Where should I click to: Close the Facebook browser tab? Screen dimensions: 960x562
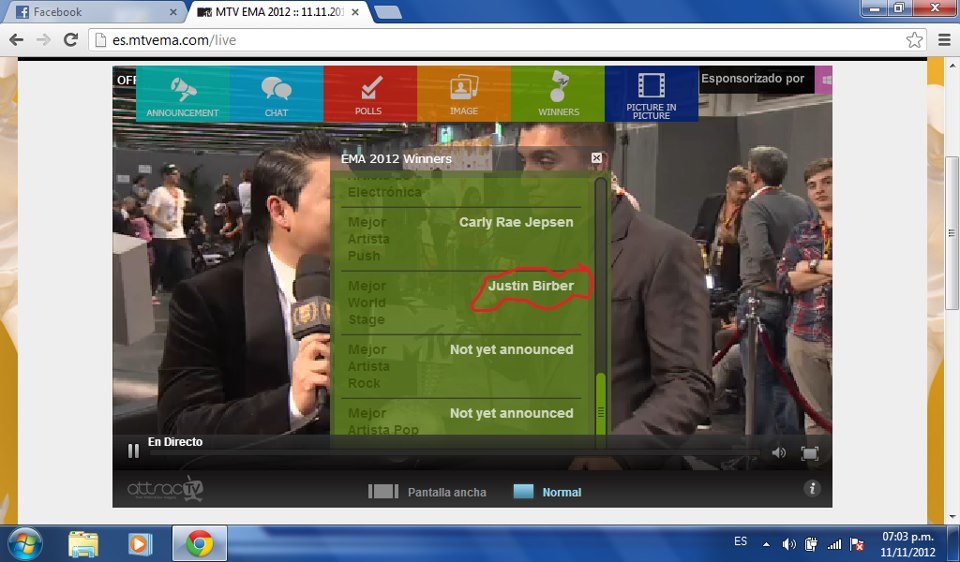click(x=173, y=12)
